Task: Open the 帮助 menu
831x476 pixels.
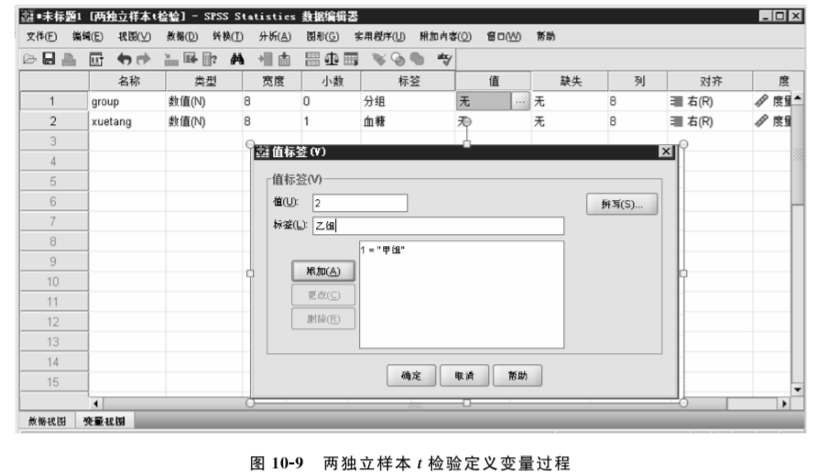Action: click(545, 36)
